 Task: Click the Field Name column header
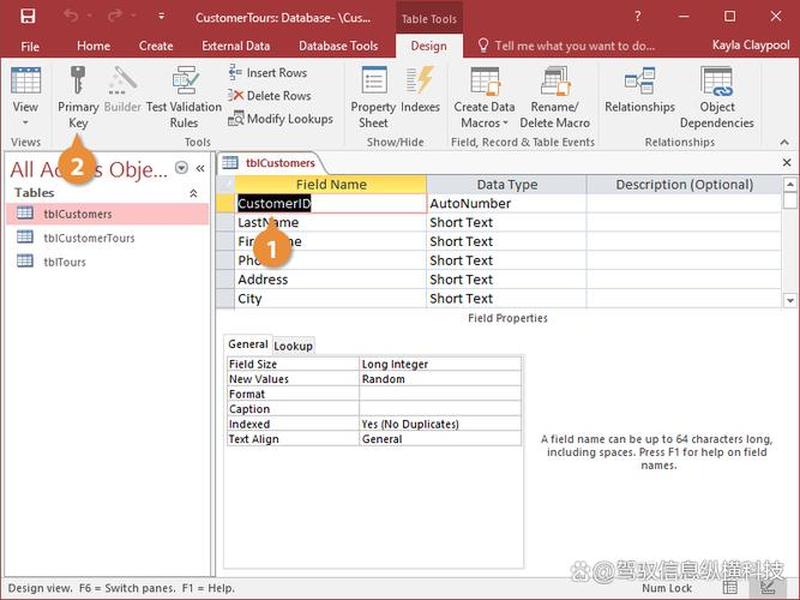click(331, 184)
